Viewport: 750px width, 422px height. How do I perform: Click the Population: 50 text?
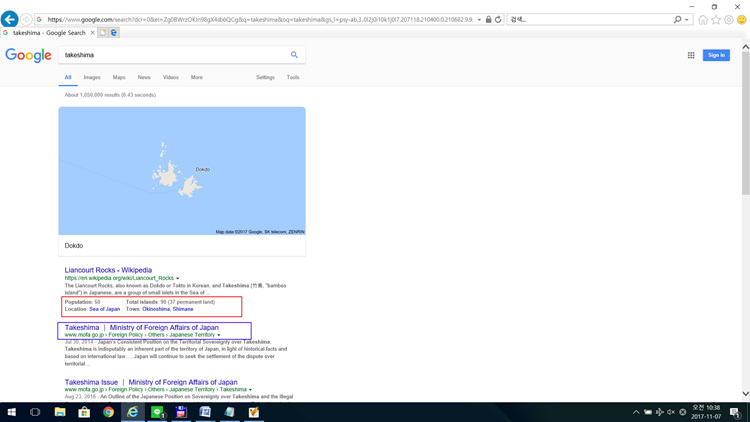[82, 302]
